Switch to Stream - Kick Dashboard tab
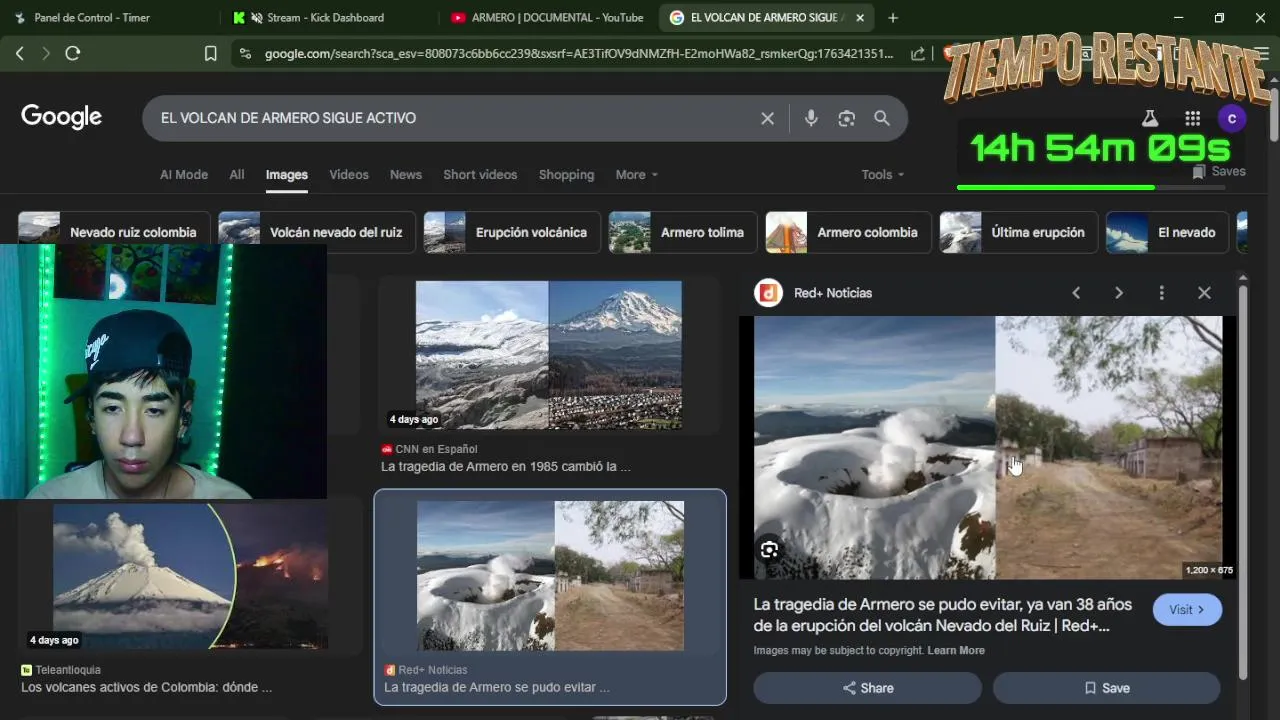Screen dimensions: 1280x720 pos(316,17)
